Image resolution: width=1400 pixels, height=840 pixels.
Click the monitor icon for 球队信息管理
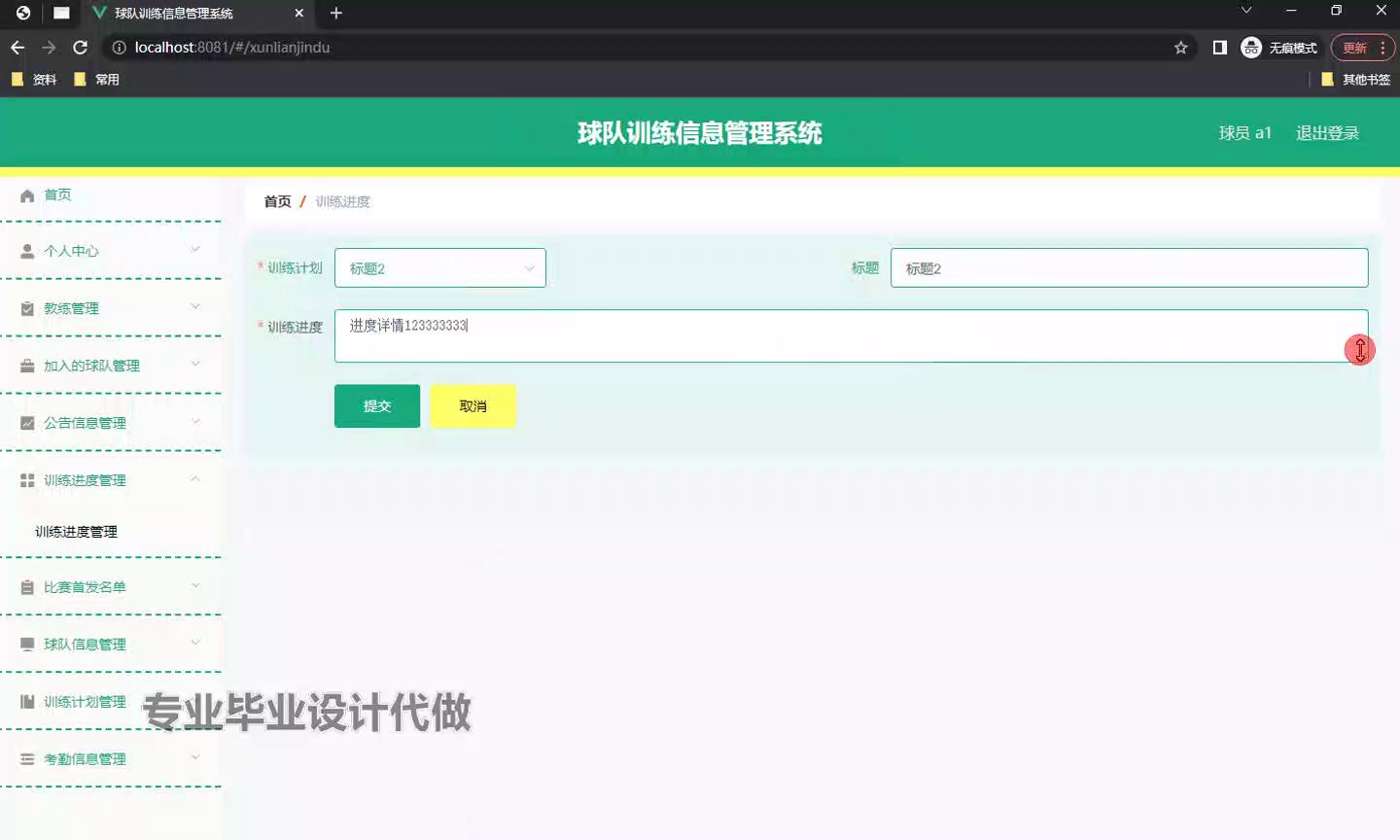click(27, 645)
